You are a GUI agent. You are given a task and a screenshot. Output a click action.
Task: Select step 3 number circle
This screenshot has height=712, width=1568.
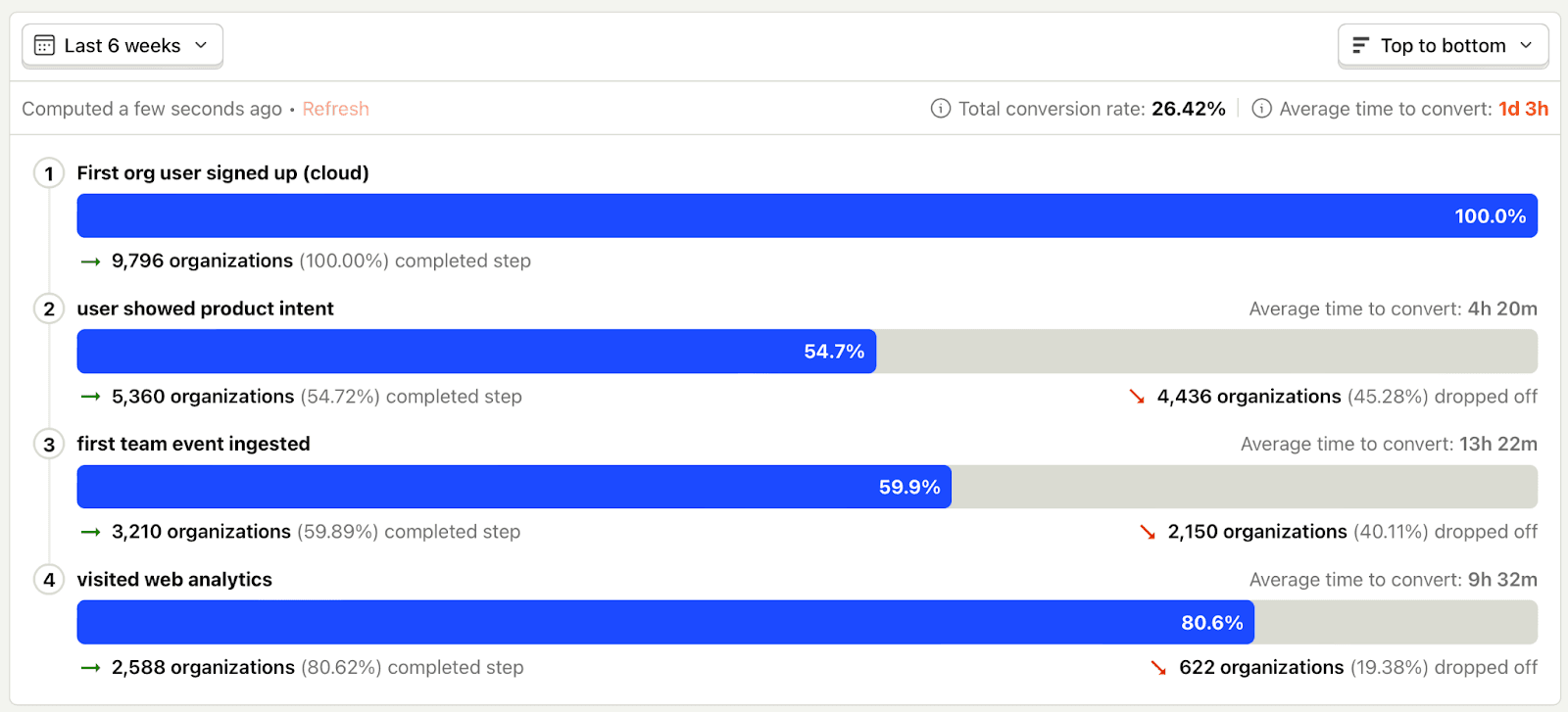[49, 445]
